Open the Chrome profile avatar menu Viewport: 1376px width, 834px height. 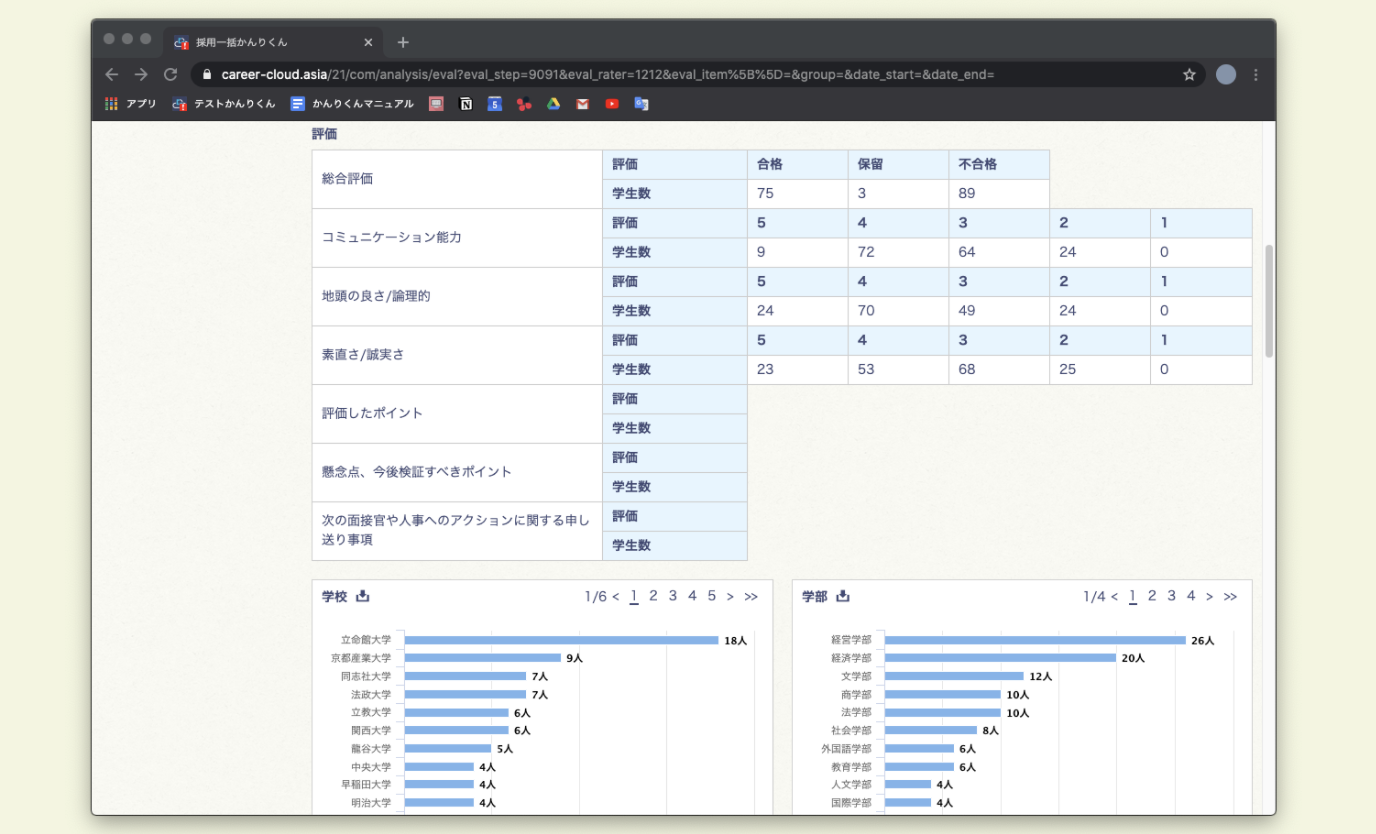click(x=1226, y=75)
